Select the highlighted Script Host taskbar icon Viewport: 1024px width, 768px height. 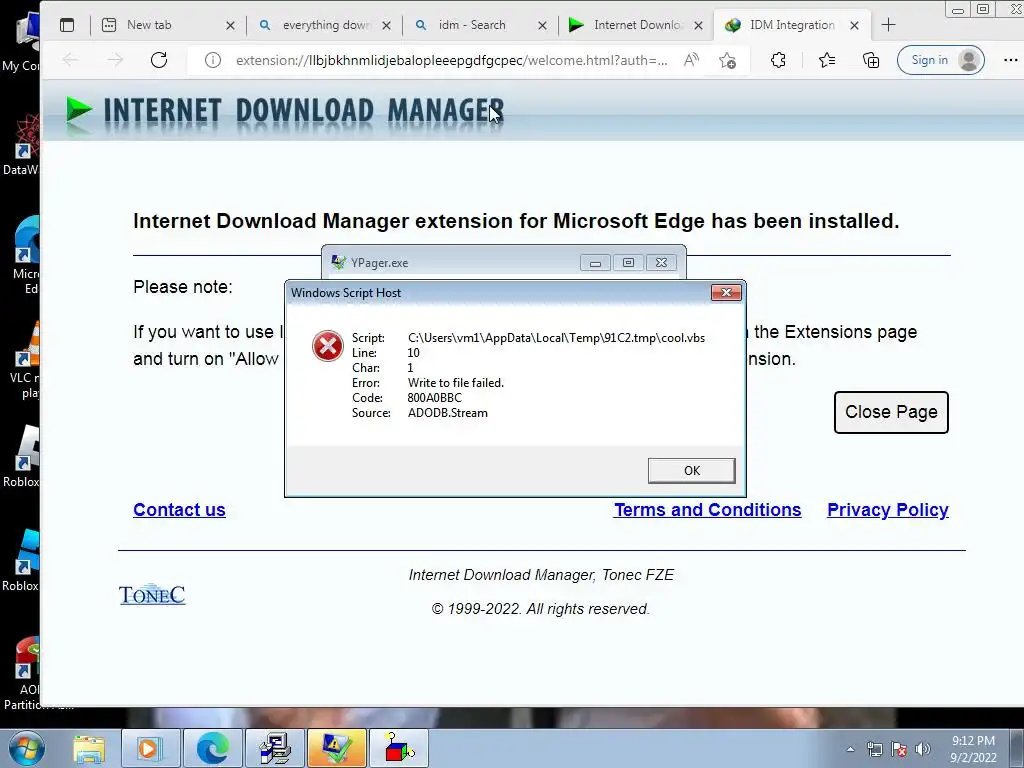pyautogui.click(x=337, y=748)
